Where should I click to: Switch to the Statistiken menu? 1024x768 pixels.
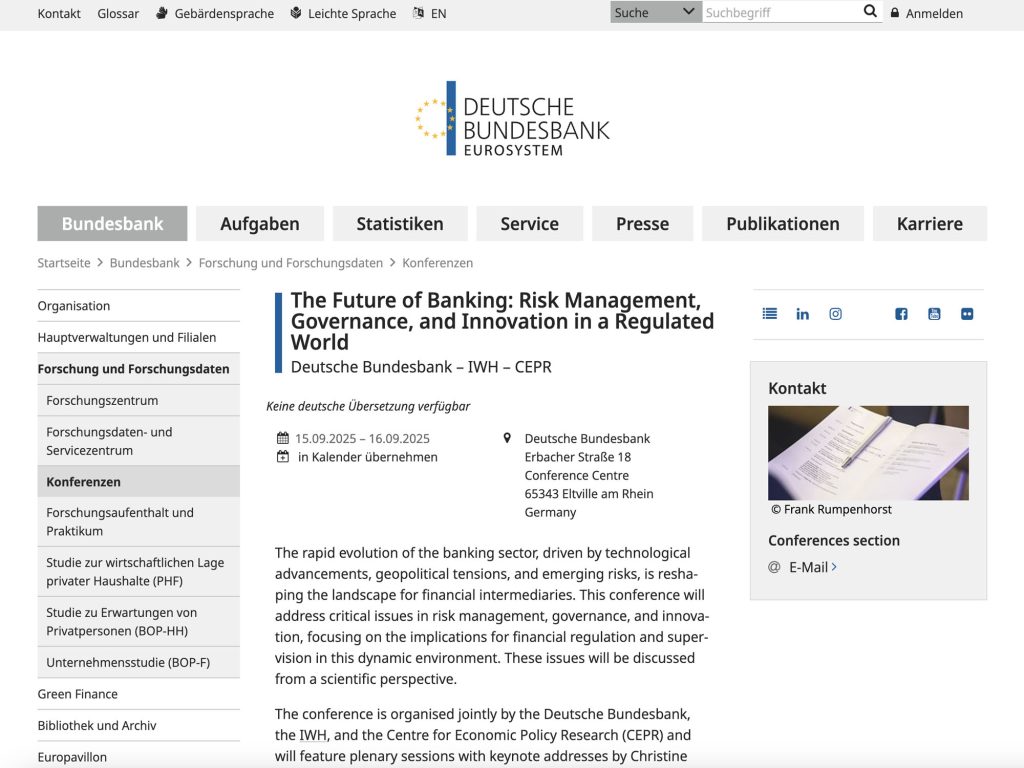tap(399, 224)
